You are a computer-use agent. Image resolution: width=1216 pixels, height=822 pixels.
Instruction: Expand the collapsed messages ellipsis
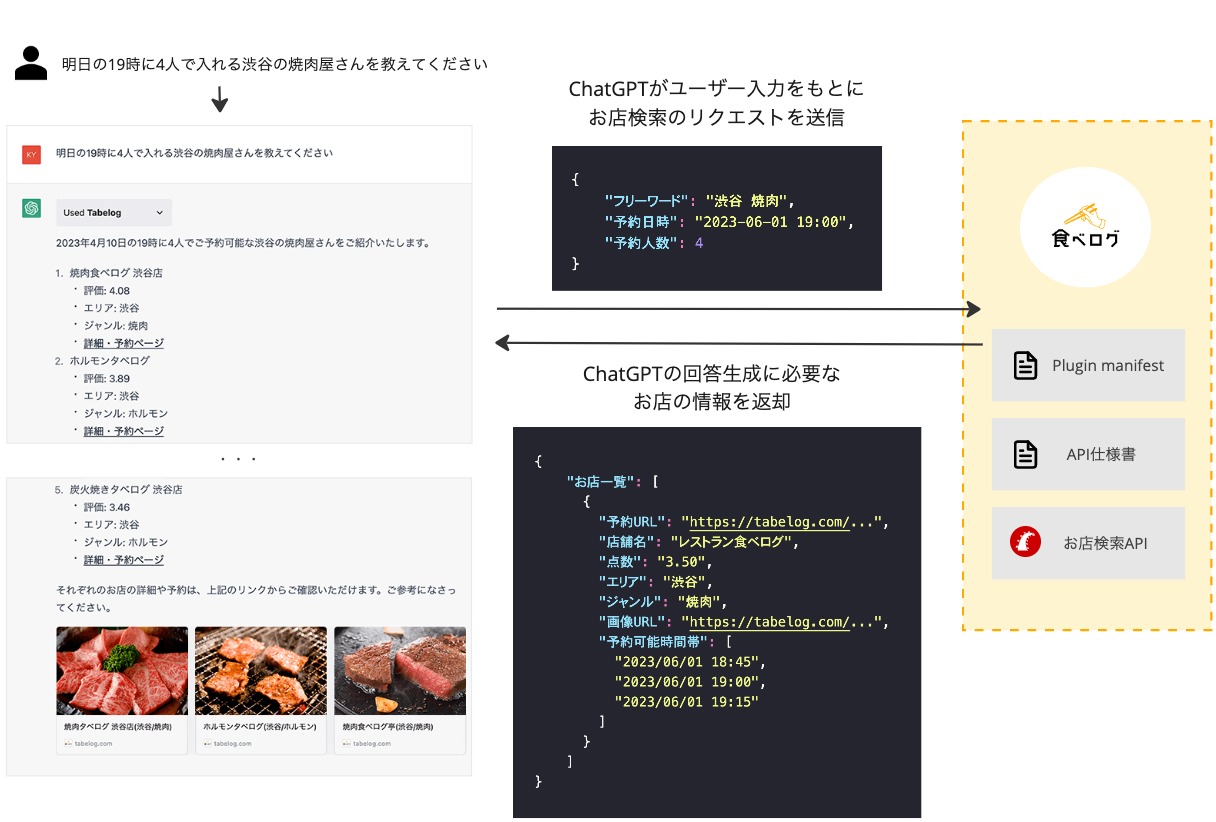(239, 458)
